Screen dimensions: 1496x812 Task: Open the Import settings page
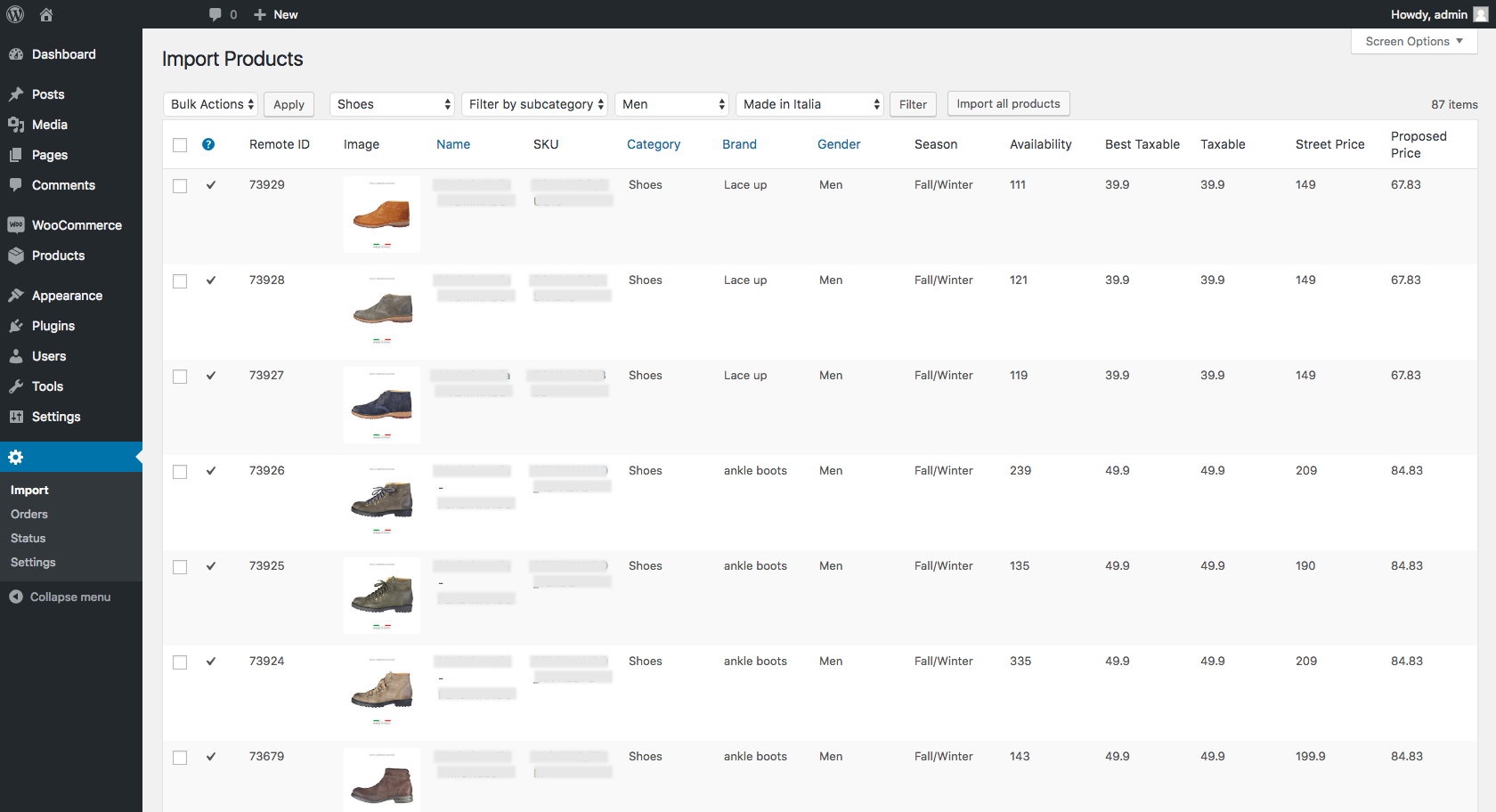29,490
